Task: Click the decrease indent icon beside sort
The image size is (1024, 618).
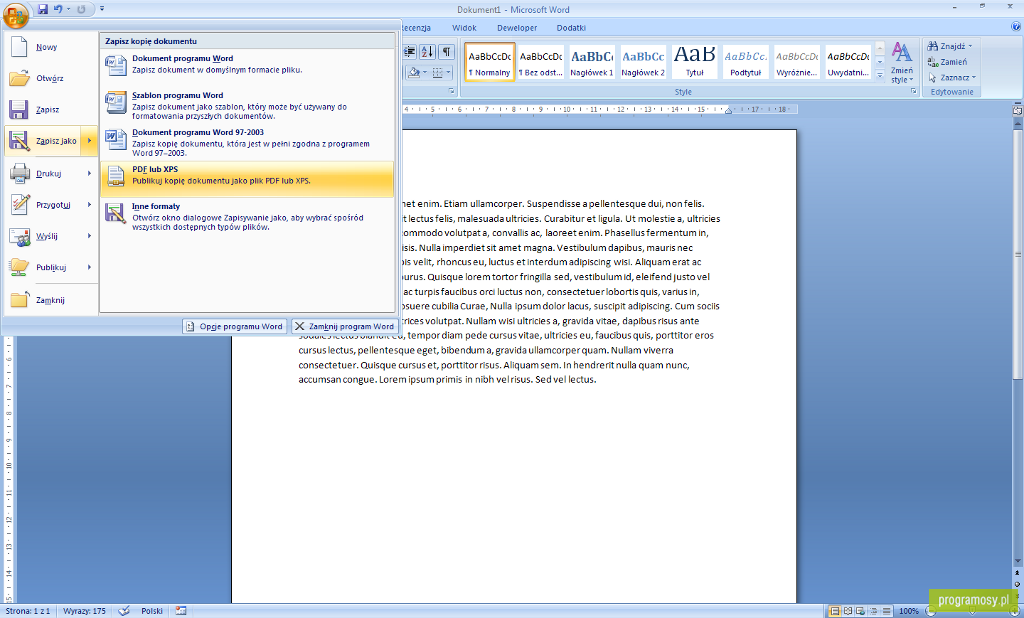Action: coord(410,52)
